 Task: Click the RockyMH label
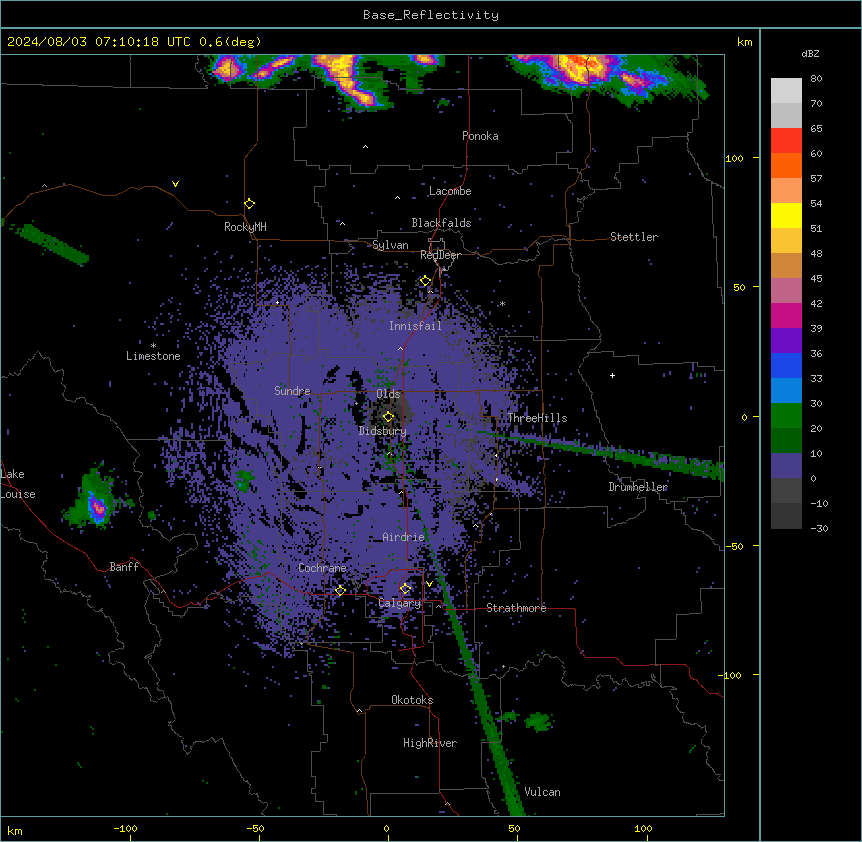[245, 227]
